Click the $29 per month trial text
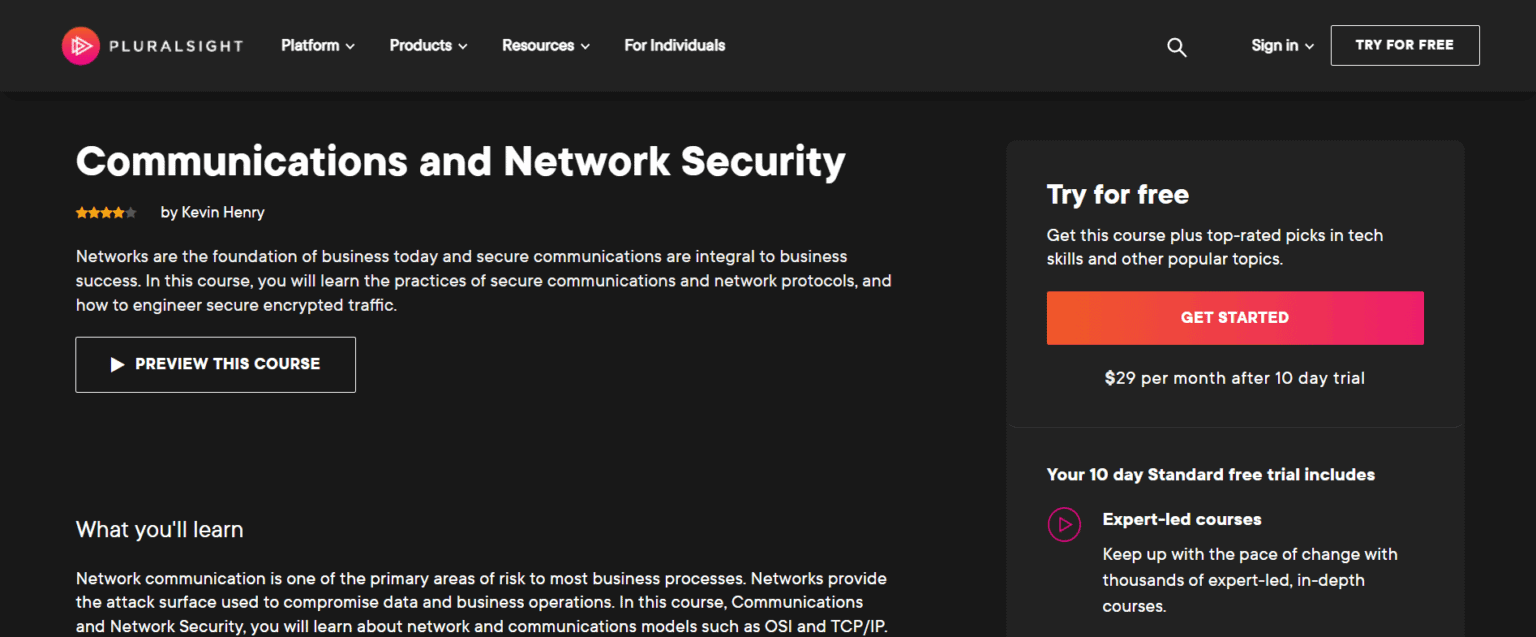Screen dimensions: 1536x637 click(1235, 379)
